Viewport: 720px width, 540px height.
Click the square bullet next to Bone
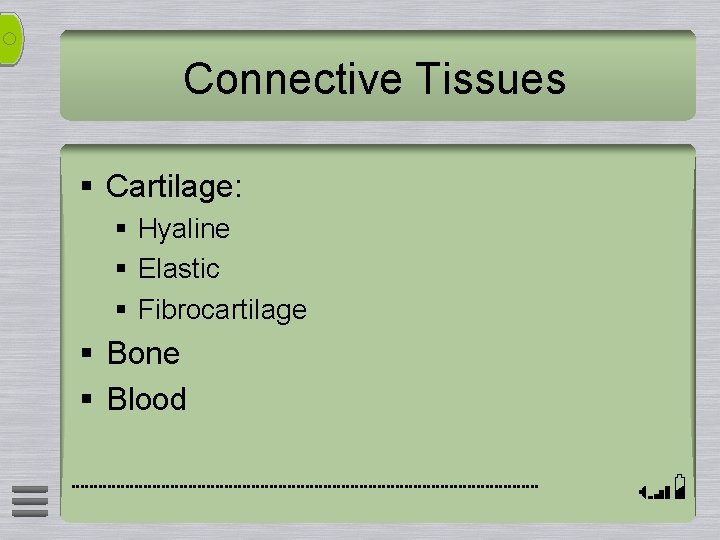86,353
